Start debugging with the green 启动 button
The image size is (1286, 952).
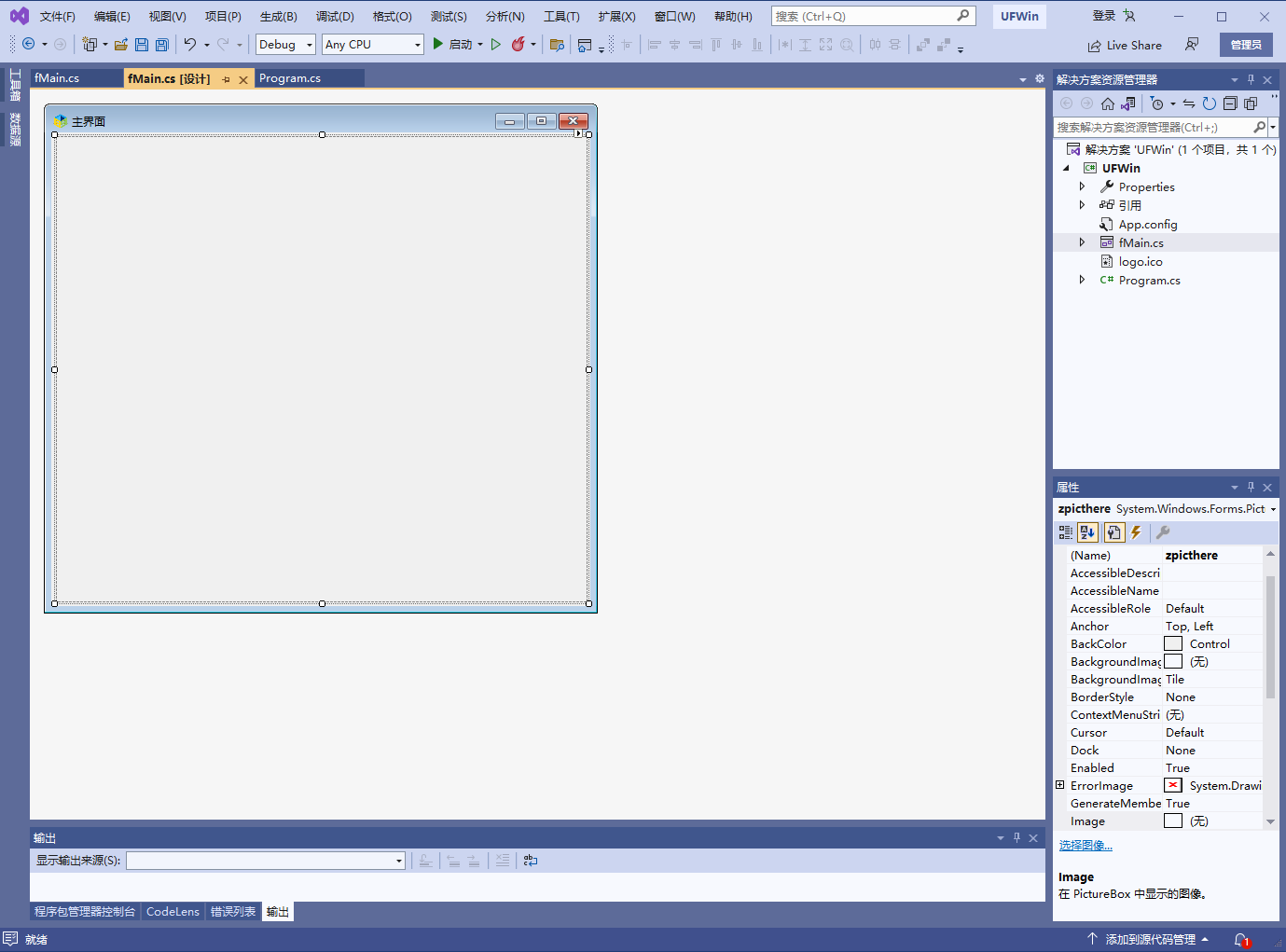point(452,44)
